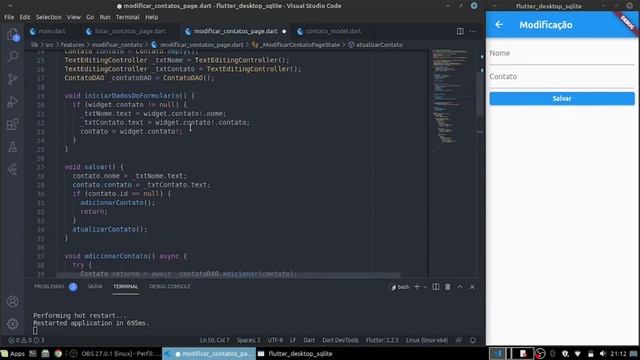
Task: Go back with arrow in Modificação app
Action: tap(499, 24)
